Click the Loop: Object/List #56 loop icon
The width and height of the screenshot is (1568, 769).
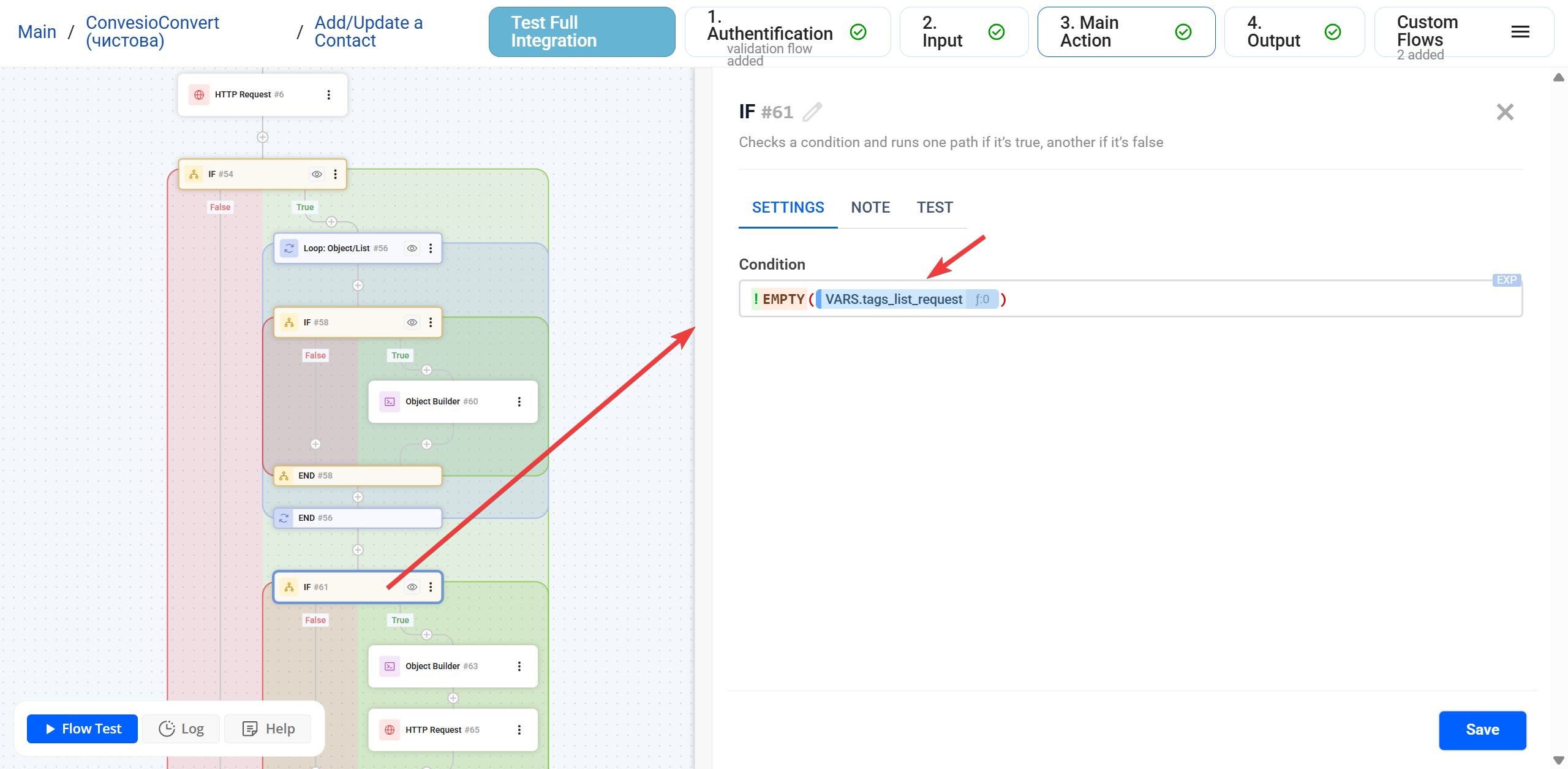[x=289, y=248]
